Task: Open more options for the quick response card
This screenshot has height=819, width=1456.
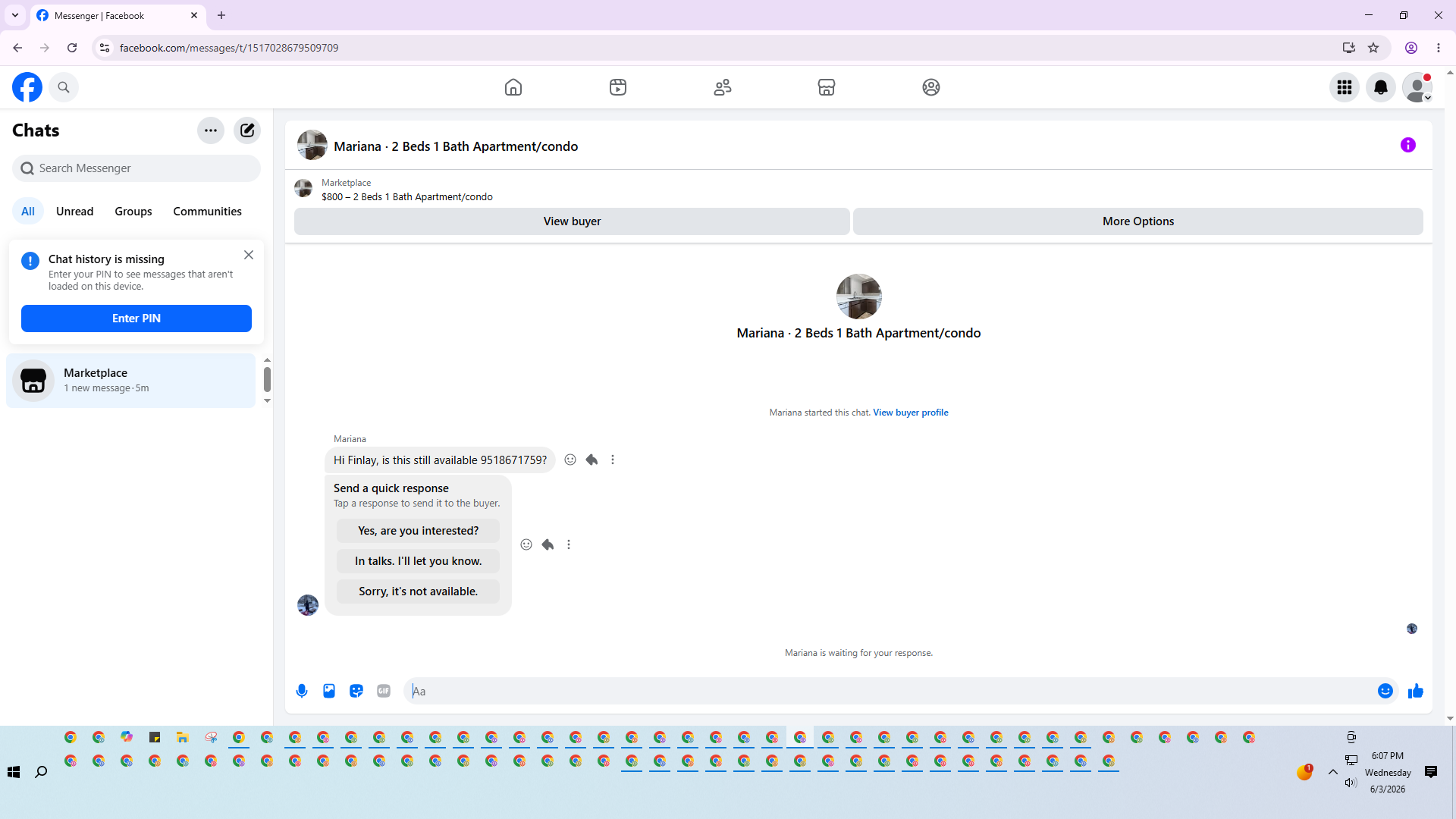Action: click(x=569, y=544)
